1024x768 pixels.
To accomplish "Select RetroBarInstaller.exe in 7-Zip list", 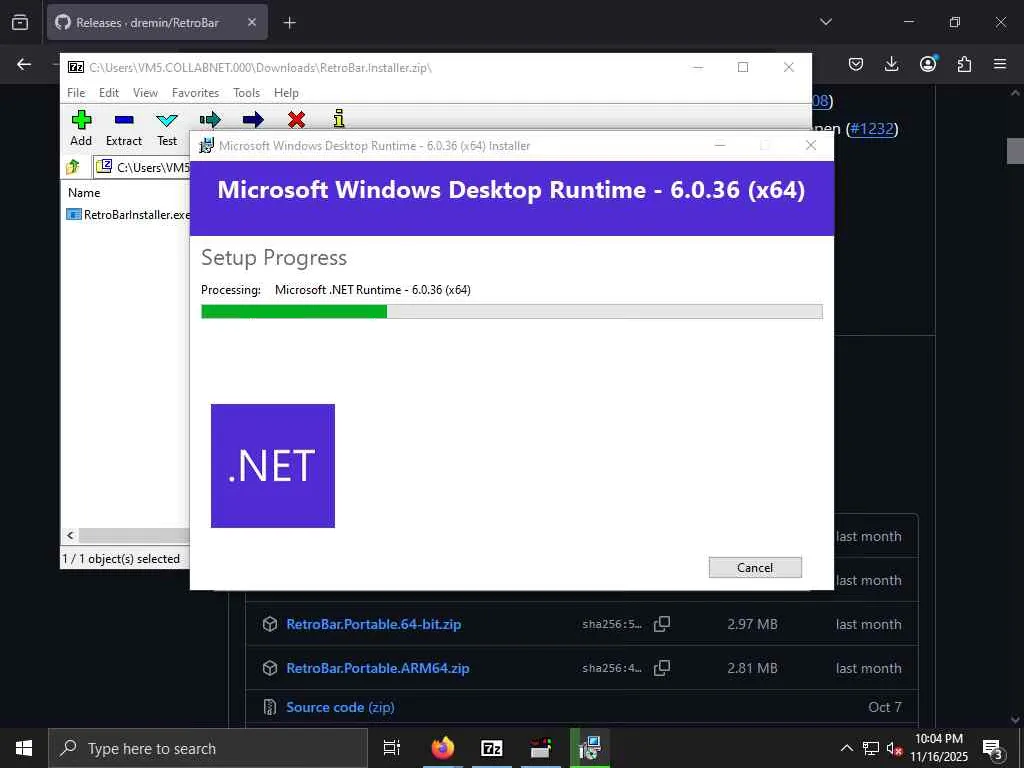I will click(129, 214).
